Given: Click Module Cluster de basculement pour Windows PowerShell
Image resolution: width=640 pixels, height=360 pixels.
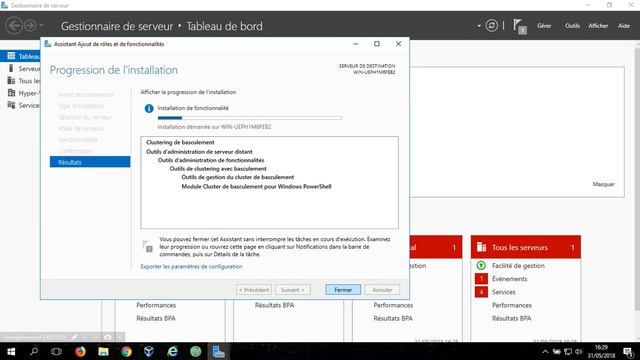Looking at the screenshot, I should [256, 187].
